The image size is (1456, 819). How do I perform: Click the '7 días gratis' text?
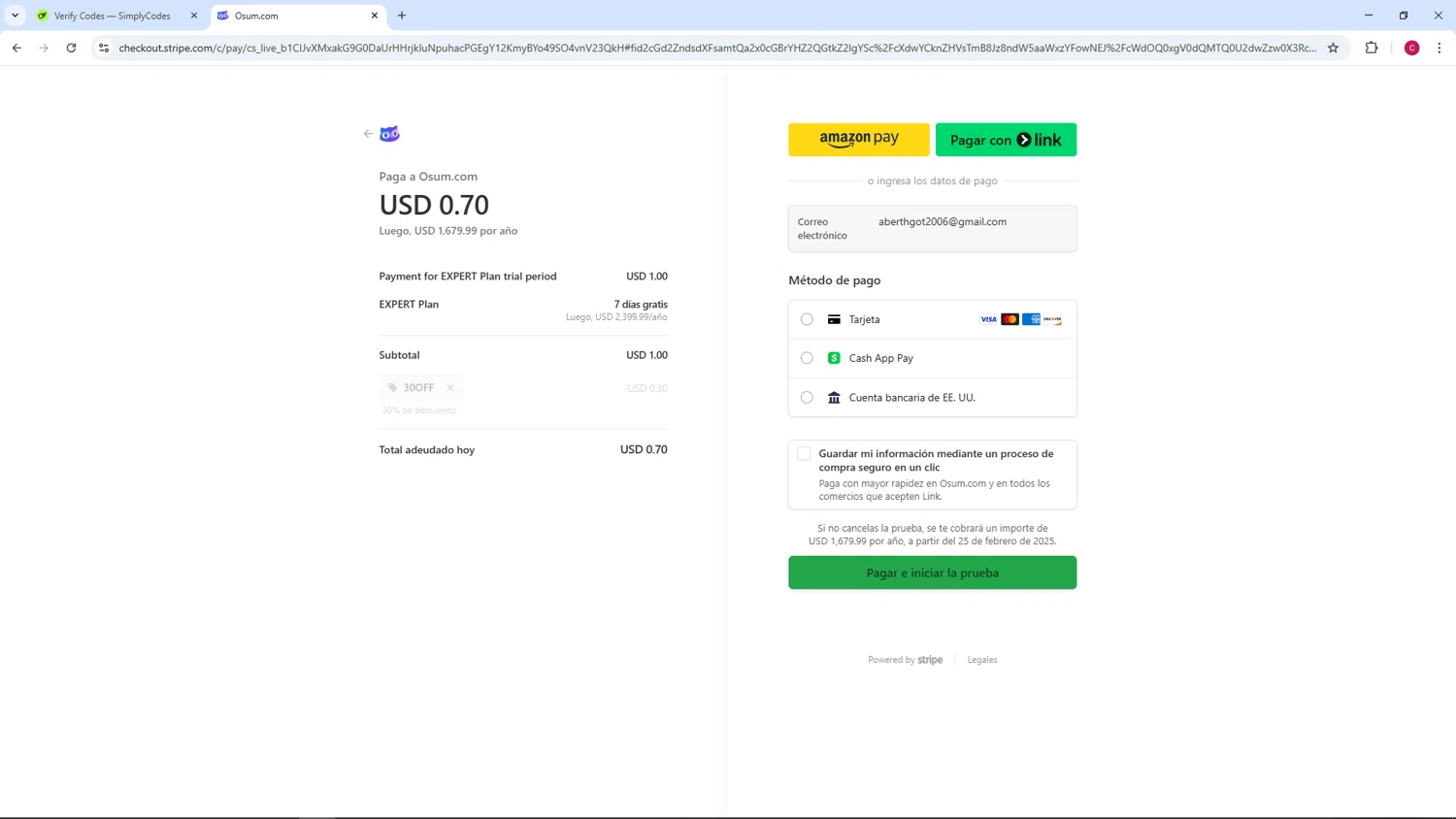[x=641, y=305]
